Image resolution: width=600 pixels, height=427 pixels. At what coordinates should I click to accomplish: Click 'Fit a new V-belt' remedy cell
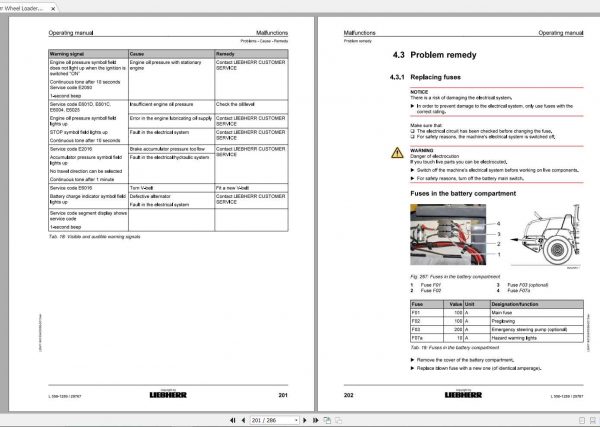pyautogui.click(x=251, y=188)
